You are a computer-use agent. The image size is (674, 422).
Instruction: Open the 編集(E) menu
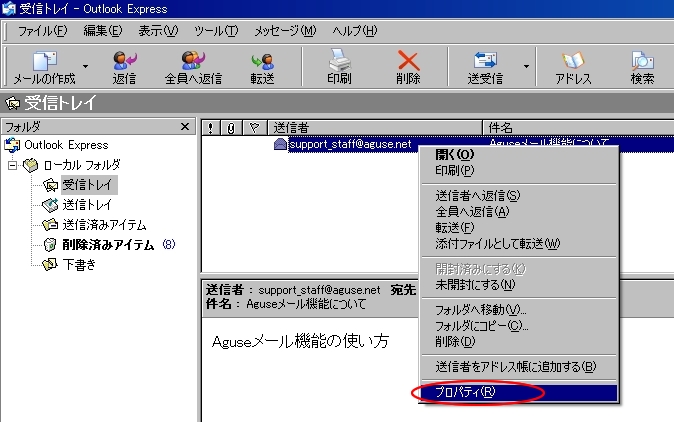point(103,31)
